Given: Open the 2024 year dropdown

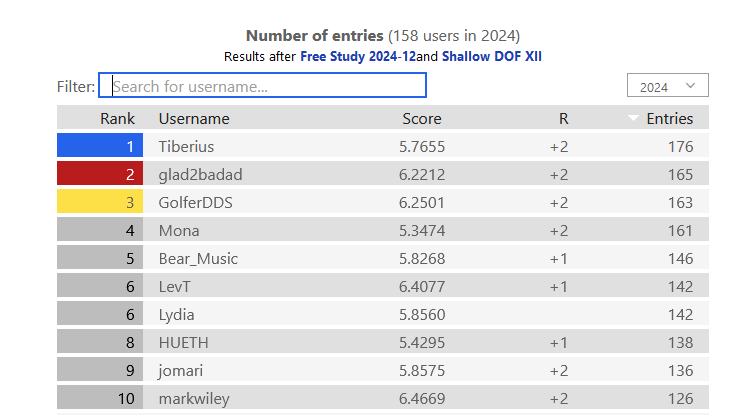Looking at the screenshot, I should pyautogui.click(x=668, y=85).
